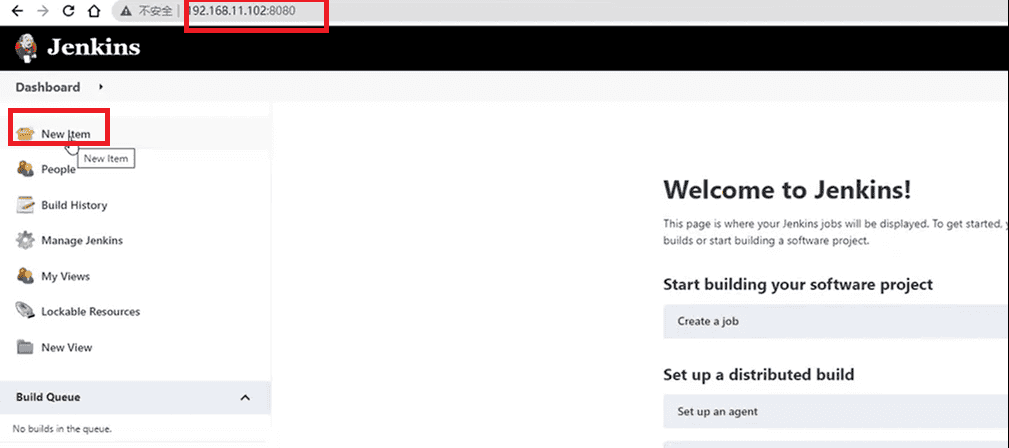This screenshot has width=1009, height=448.
Task: Click the Jenkins title text
Action: 93,47
